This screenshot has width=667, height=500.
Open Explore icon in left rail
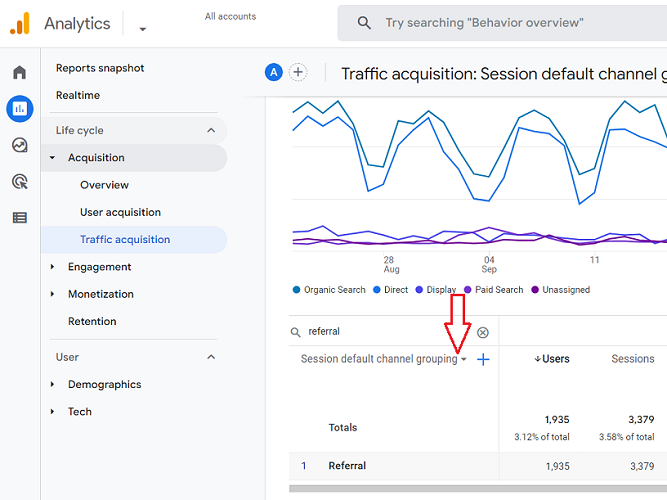(x=20, y=145)
